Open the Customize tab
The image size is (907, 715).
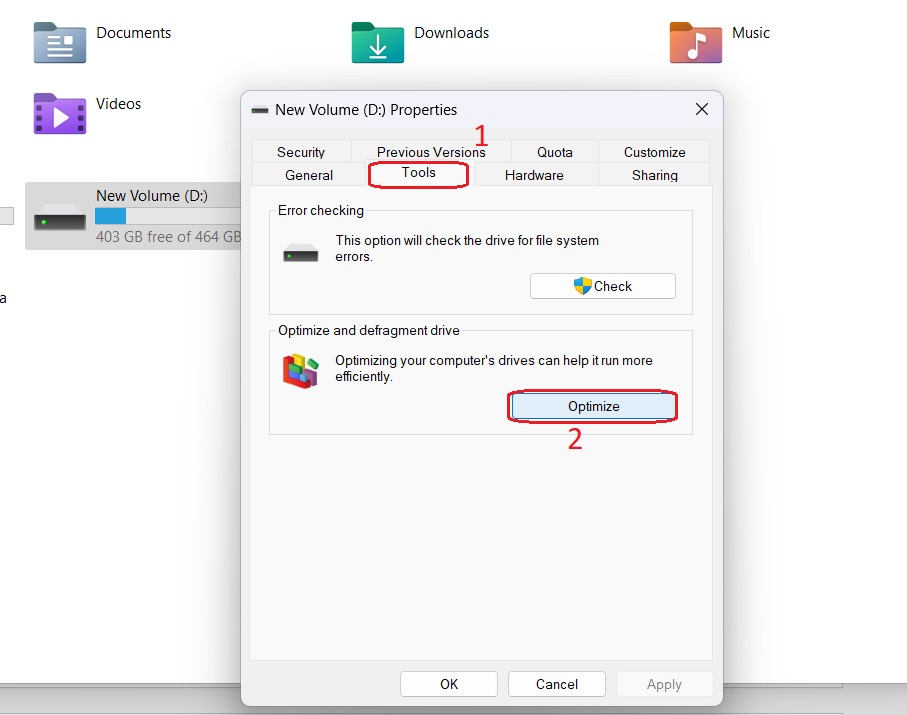pos(655,152)
